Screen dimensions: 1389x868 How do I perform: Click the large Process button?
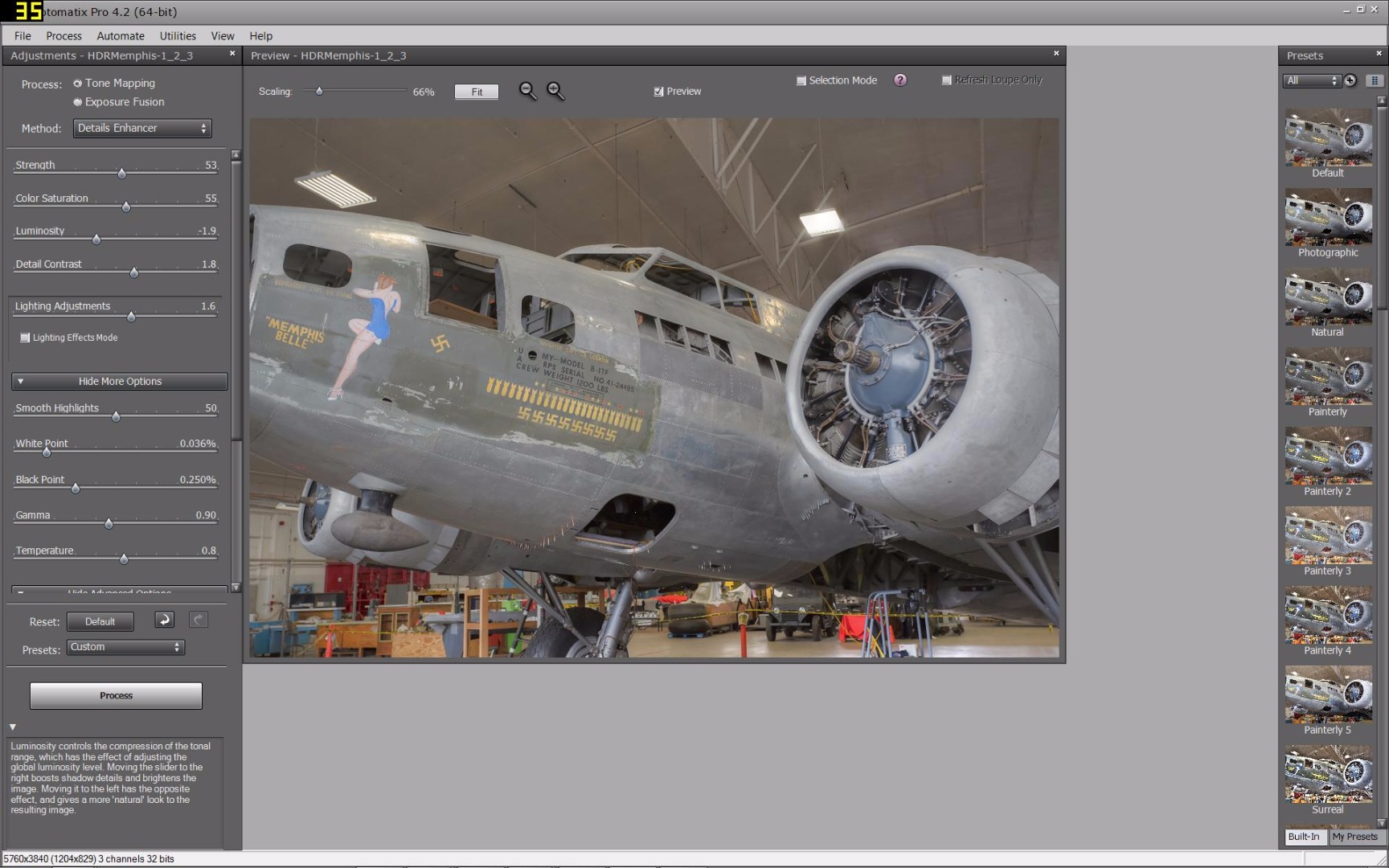(116, 695)
